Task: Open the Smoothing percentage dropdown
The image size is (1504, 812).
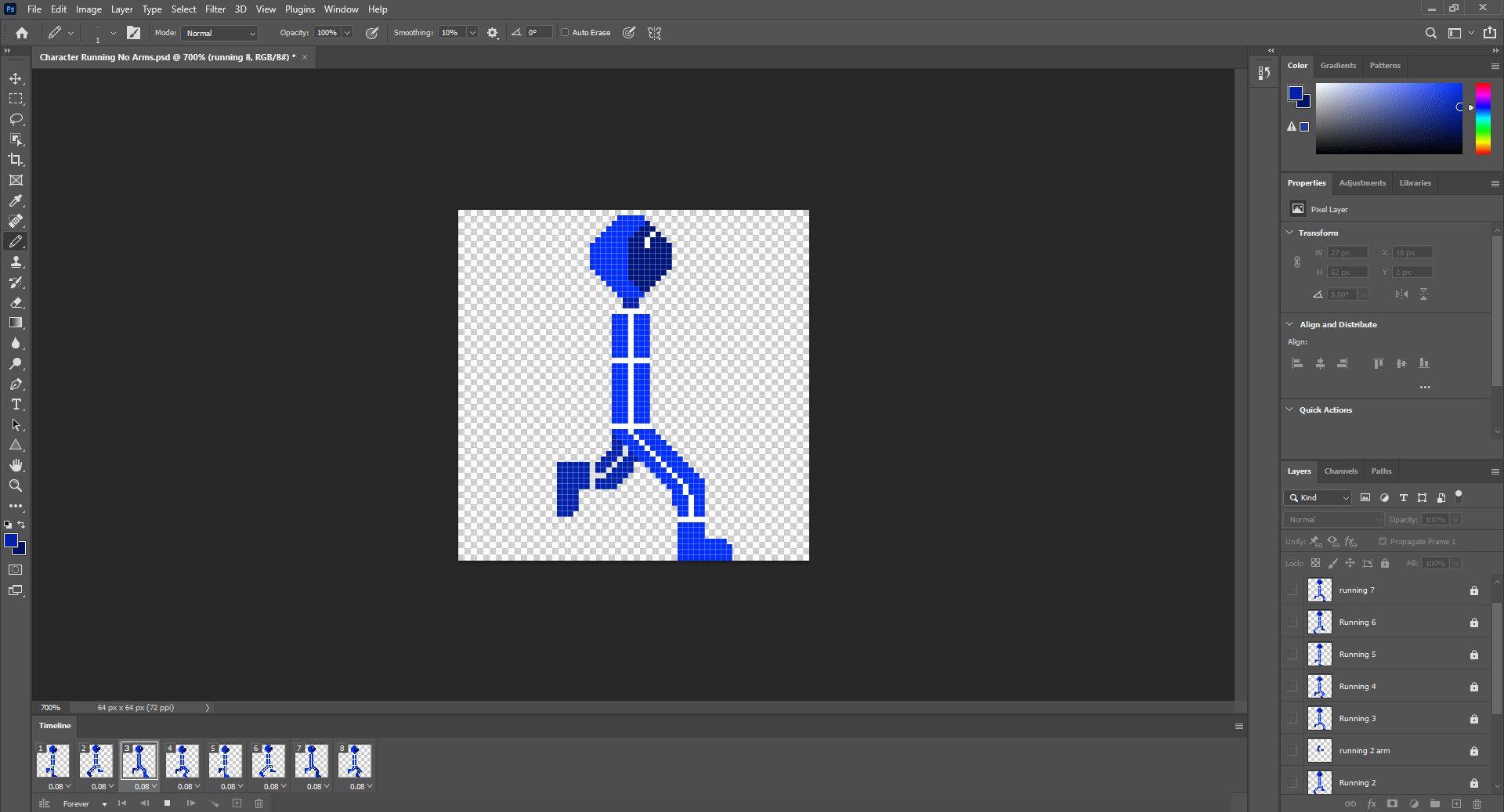Action: pyautogui.click(x=471, y=33)
